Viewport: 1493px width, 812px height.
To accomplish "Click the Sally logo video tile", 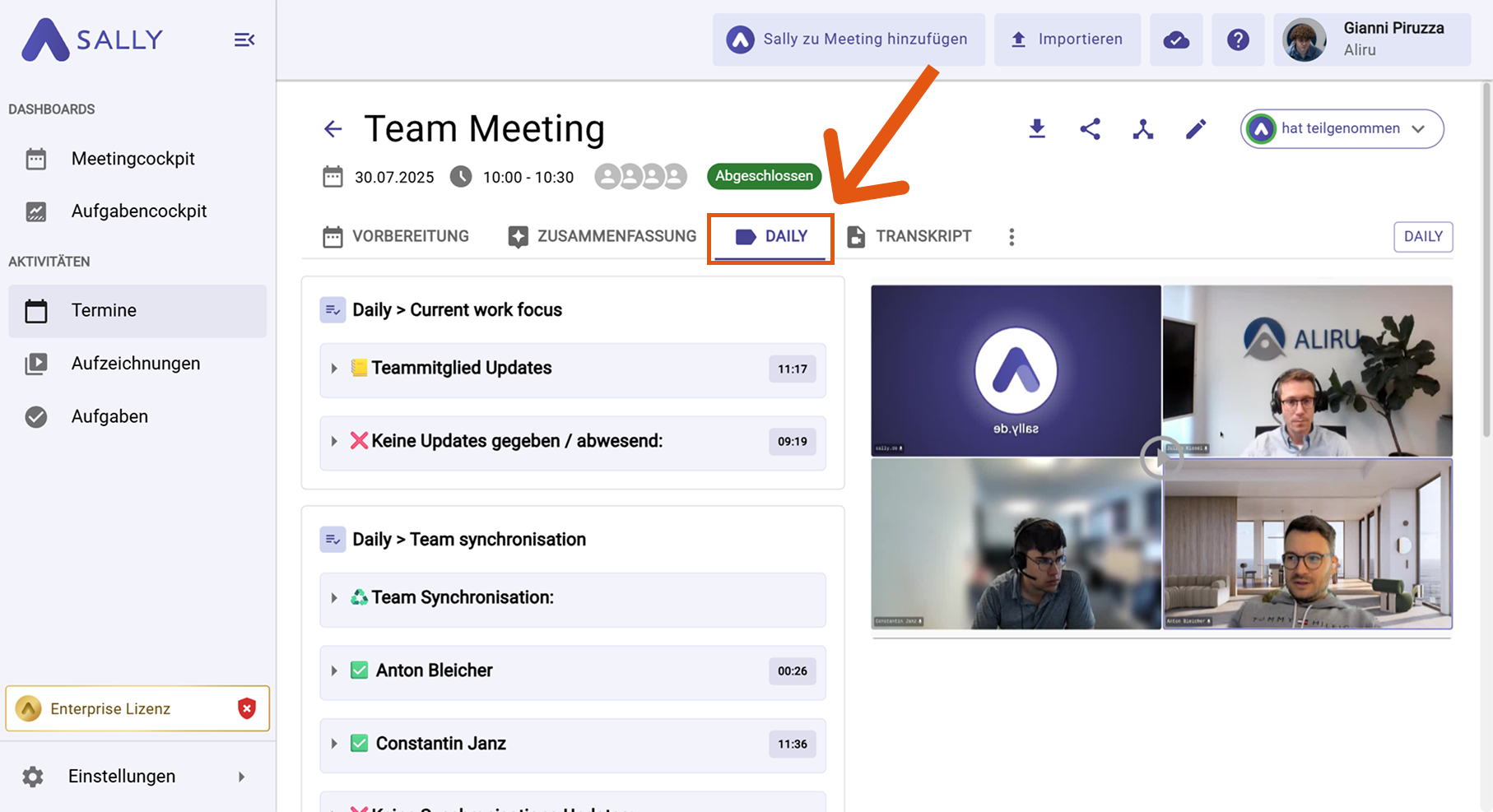I will tap(1016, 371).
